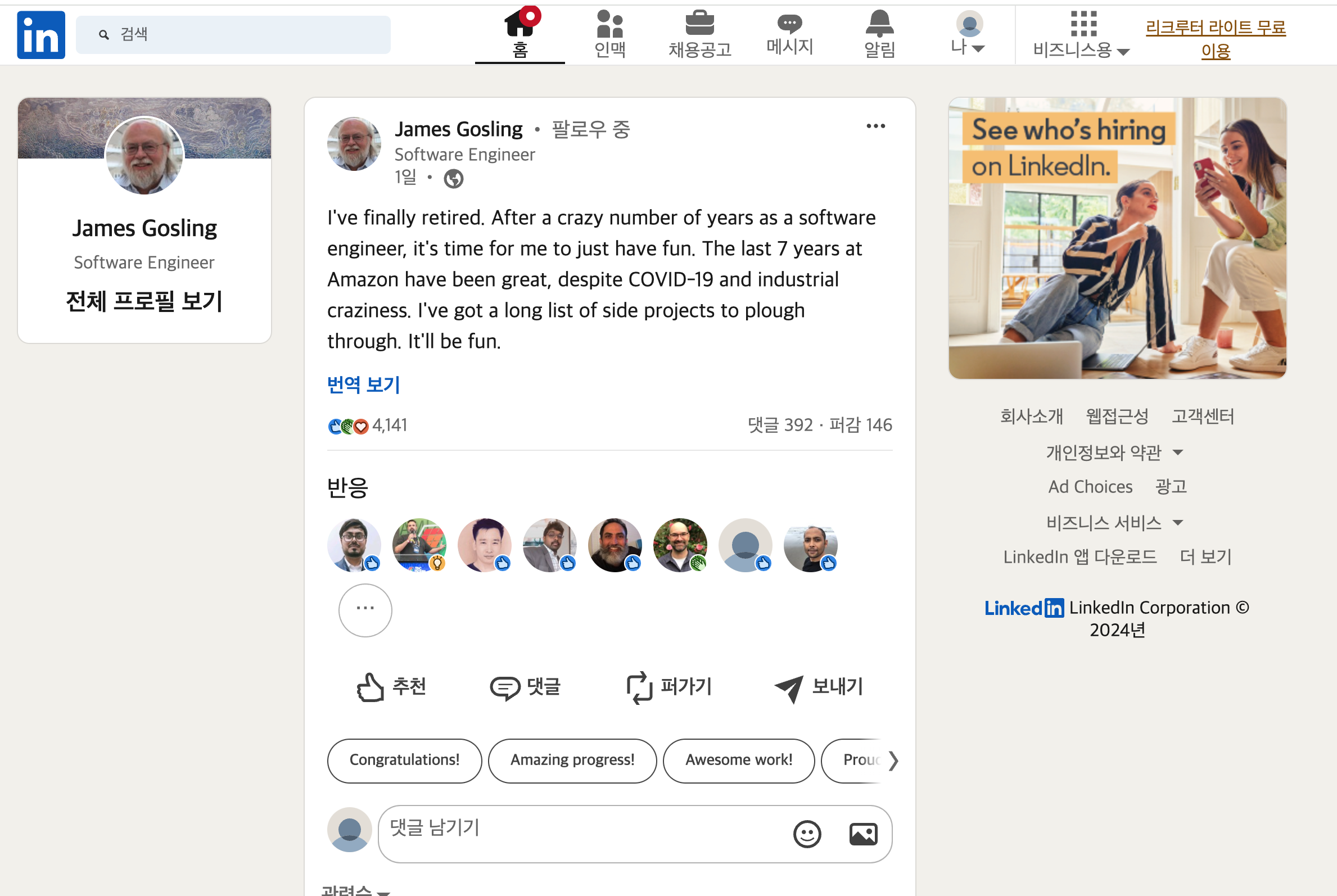The width and height of the screenshot is (1337, 896).
Task: Open post options three-dot menu
Action: click(x=875, y=126)
